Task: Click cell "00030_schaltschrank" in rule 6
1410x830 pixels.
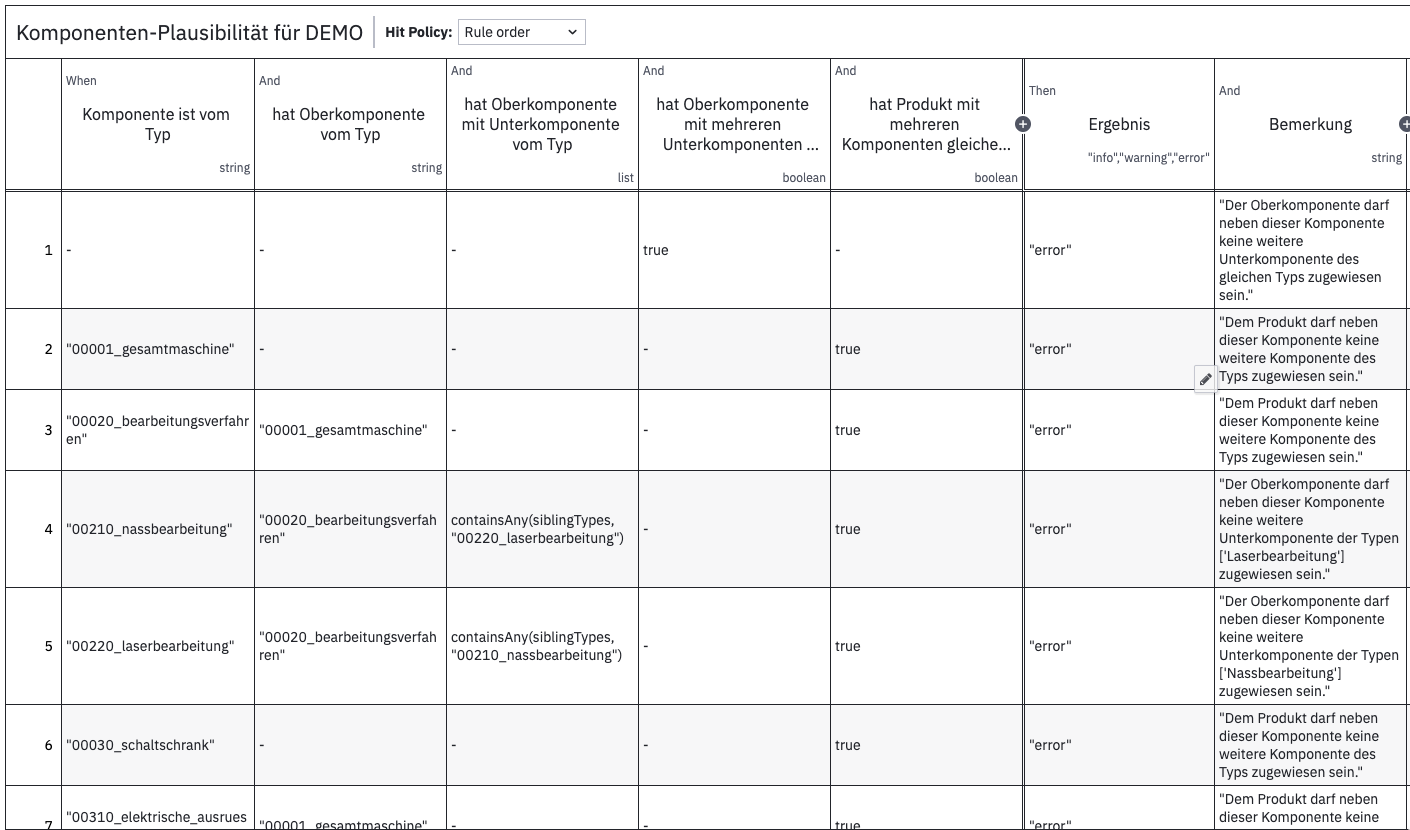Action: (158, 745)
